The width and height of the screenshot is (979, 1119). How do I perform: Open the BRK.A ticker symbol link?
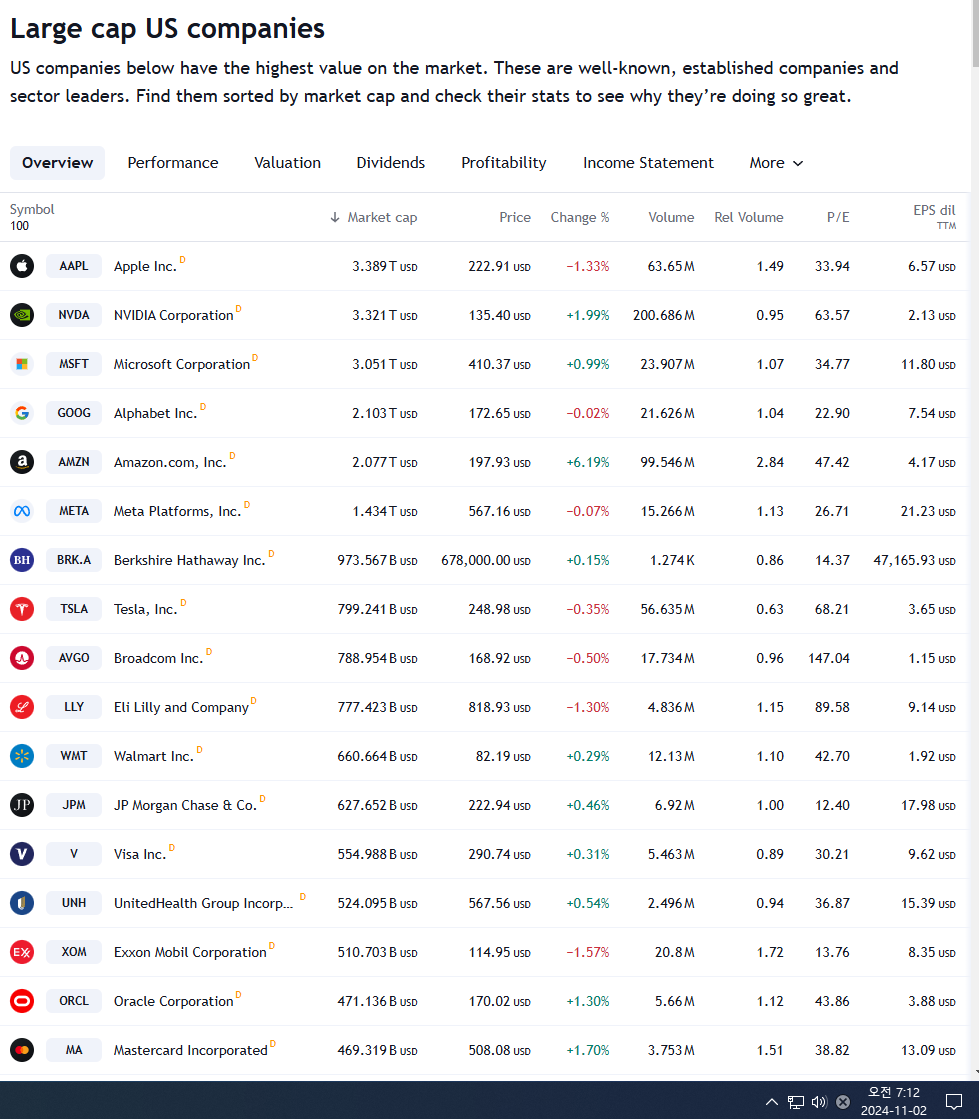[x=73, y=560]
